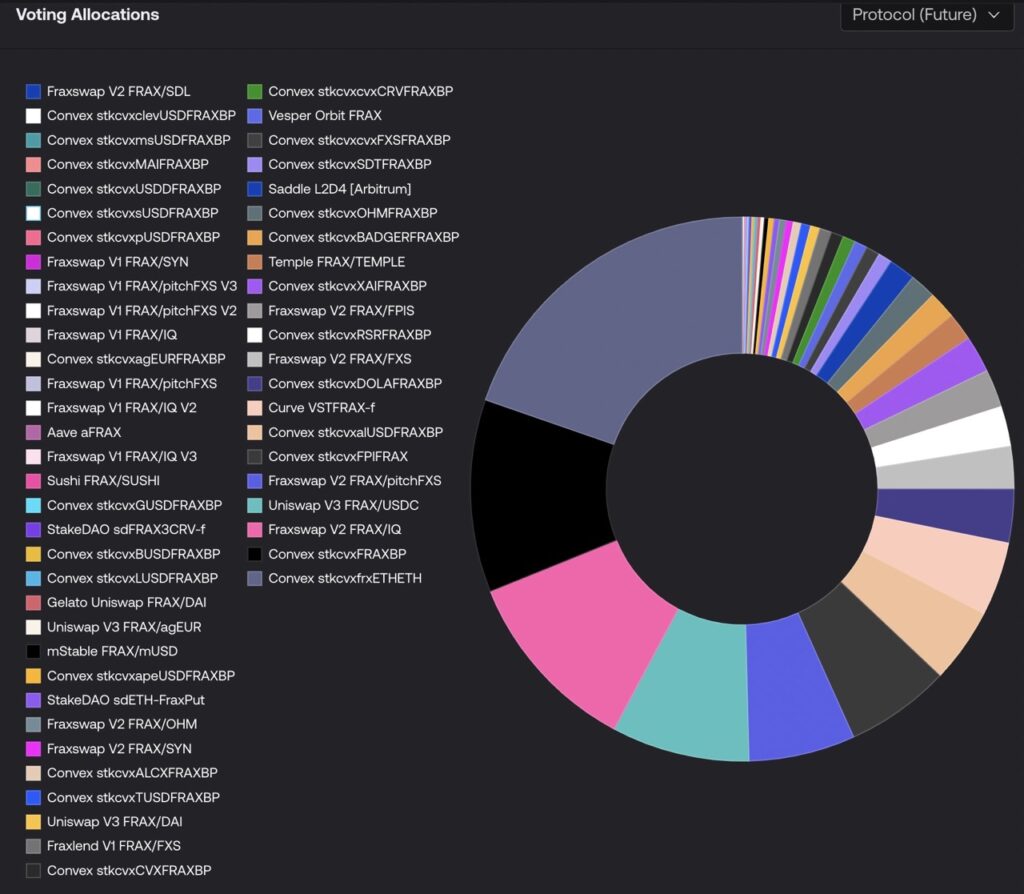Click the Convex stkcvxfrxETHETH legend swatch
Image resolution: width=1024 pixels, height=894 pixels.
[255, 579]
